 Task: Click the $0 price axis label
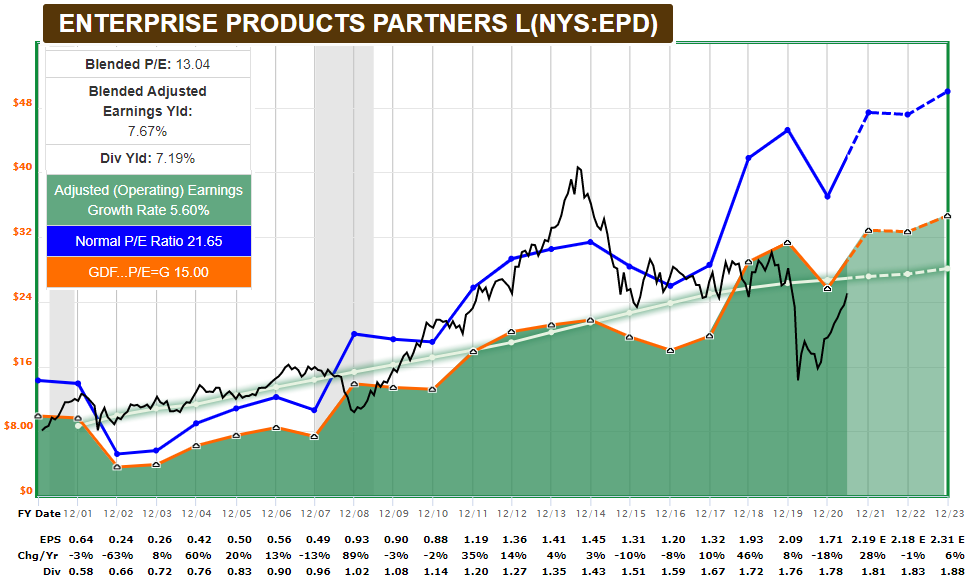pos(26,490)
